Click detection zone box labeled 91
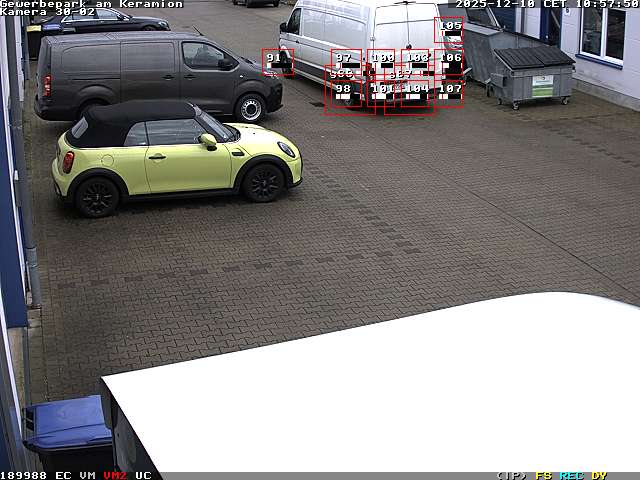The height and width of the screenshot is (480, 640). (x=277, y=62)
